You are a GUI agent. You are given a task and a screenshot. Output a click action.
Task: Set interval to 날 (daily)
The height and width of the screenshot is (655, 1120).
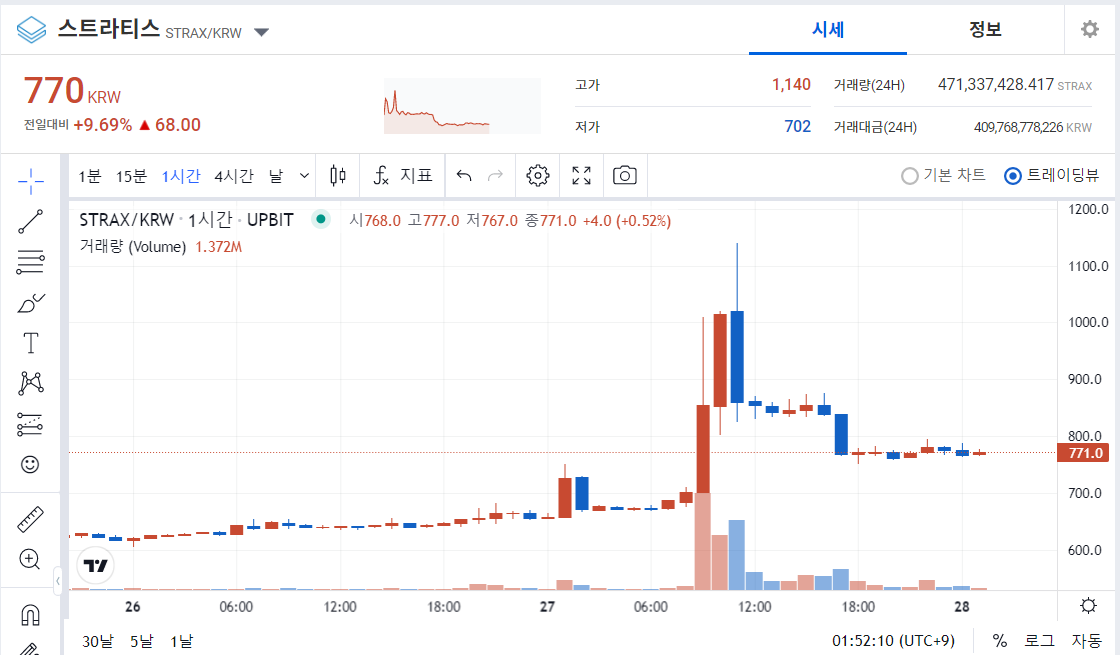(276, 176)
